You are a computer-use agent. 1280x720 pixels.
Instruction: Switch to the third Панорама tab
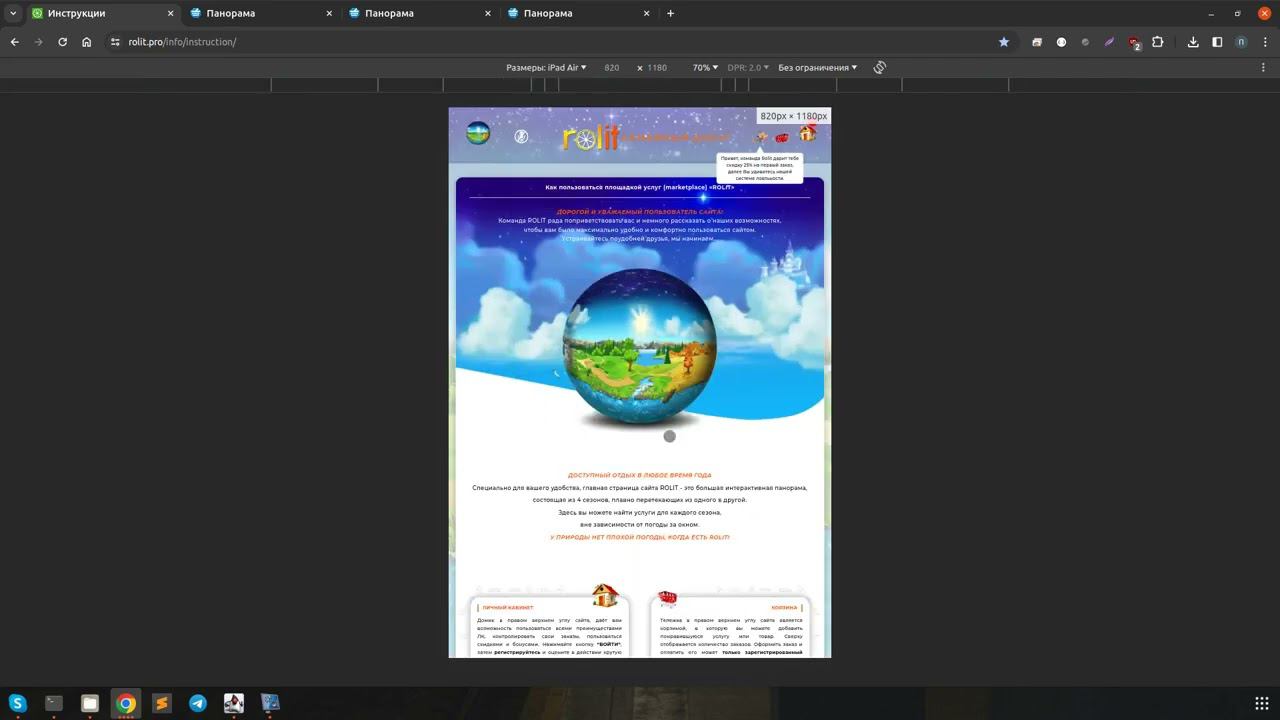click(x=578, y=14)
